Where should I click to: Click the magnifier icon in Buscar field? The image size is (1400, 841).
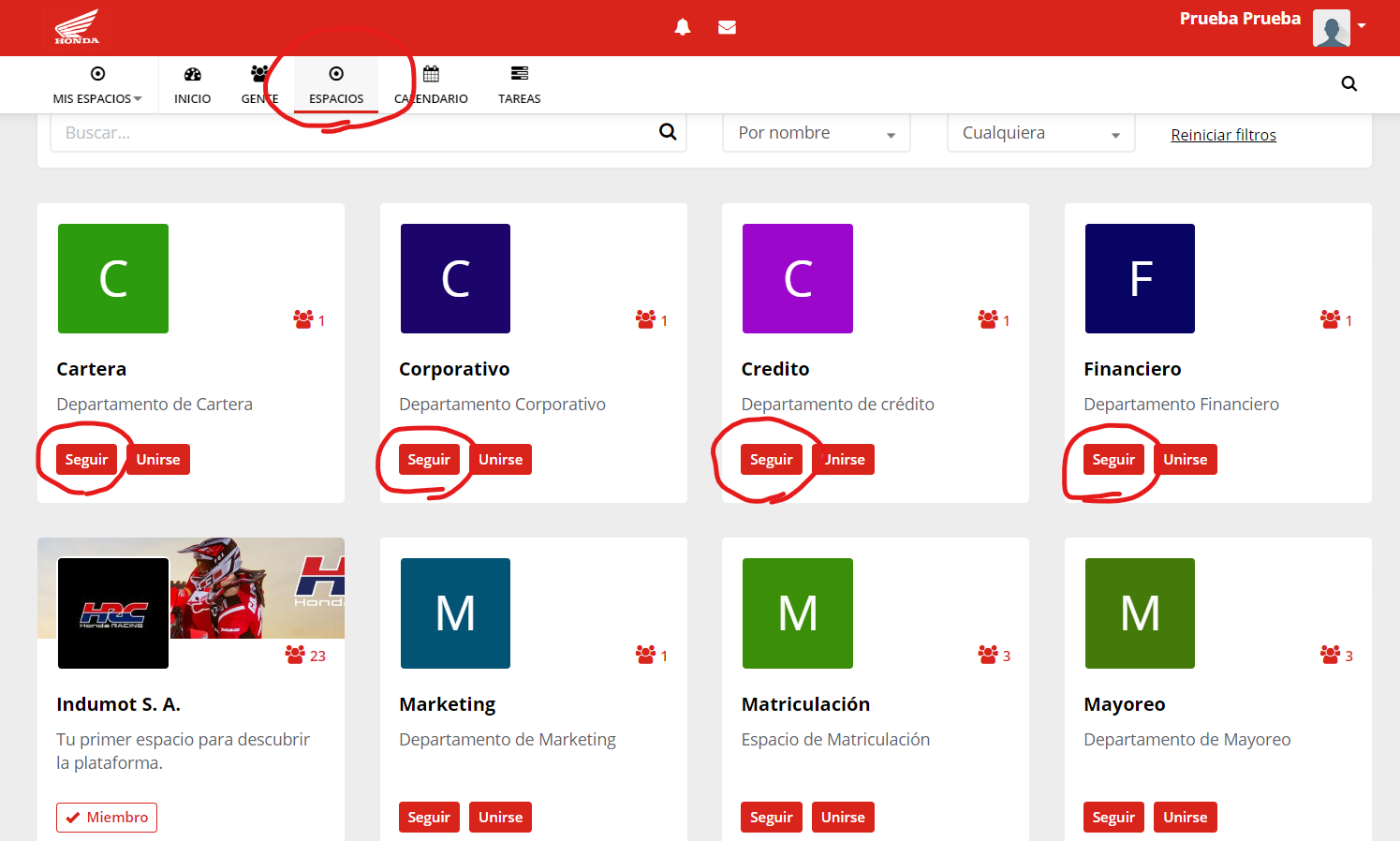(x=668, y=132)
